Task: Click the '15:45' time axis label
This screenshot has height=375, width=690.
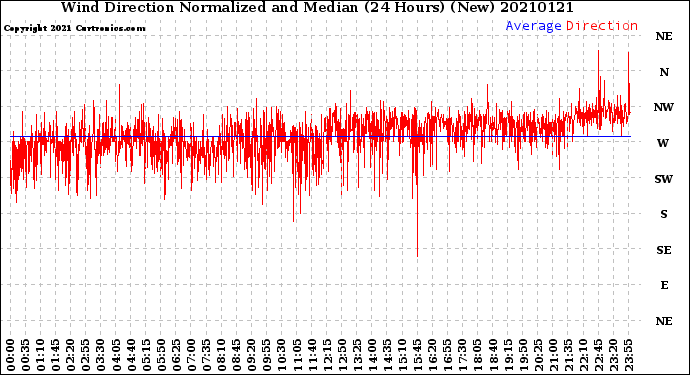Action: (417, 356)
